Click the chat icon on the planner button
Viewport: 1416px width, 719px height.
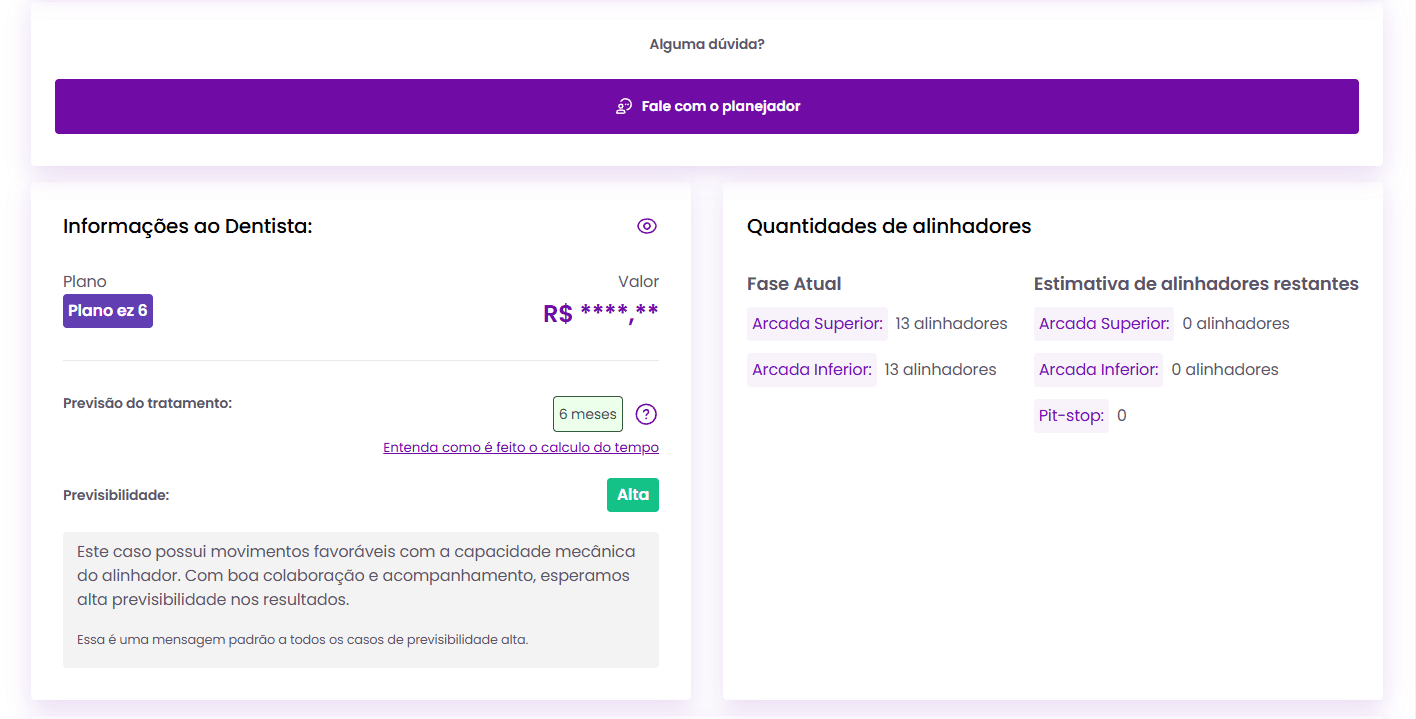coord(624,106)
